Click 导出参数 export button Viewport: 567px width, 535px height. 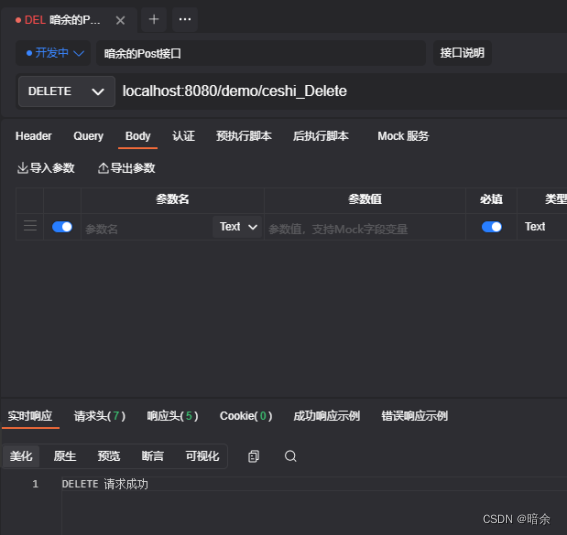click(x=127, y=168)
